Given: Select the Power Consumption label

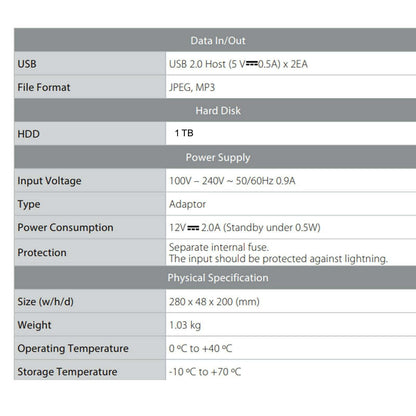Looking at the screenshot, I should (x=65, y=228).
